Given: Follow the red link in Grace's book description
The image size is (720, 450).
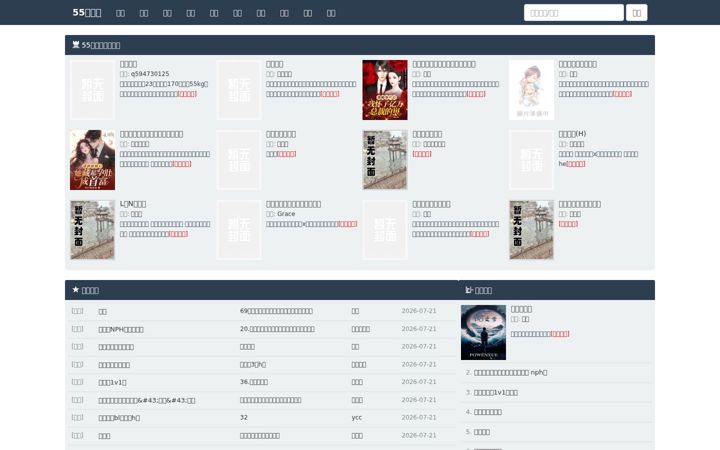Looking at the screenshot, I should (348, 224).
